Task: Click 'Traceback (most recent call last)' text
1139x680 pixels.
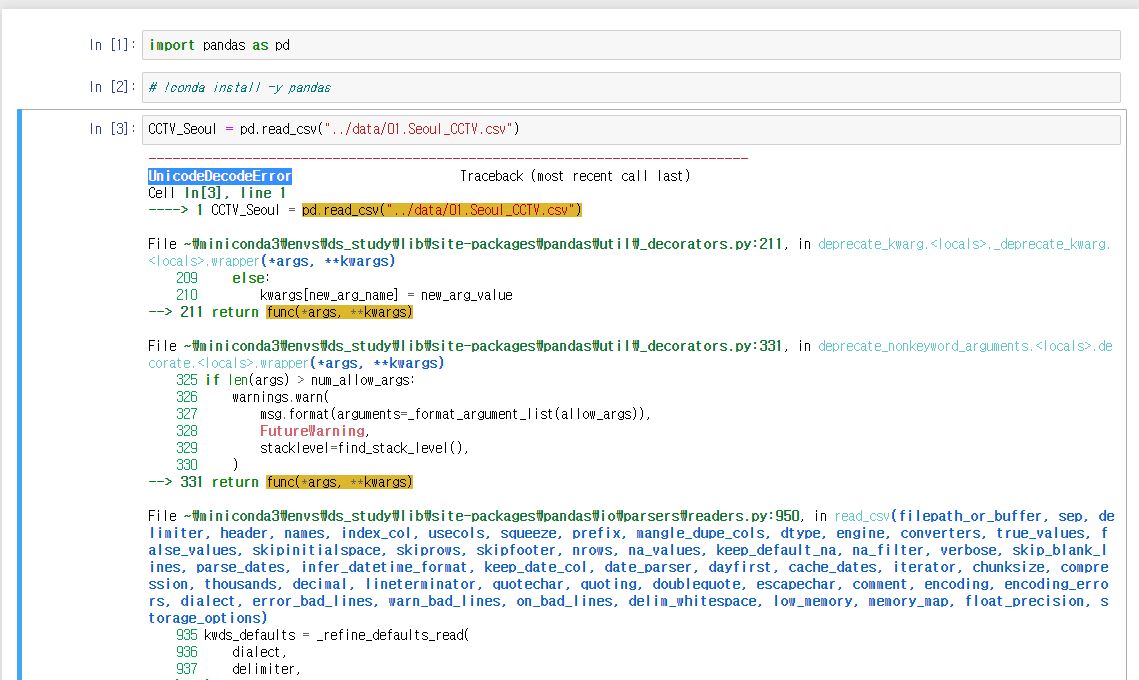Action: [575, 176]
